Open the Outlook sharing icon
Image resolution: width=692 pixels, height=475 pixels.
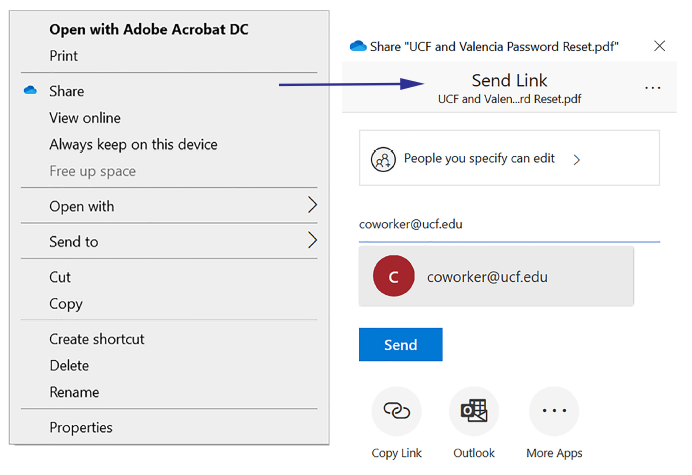tap(474, 411)
